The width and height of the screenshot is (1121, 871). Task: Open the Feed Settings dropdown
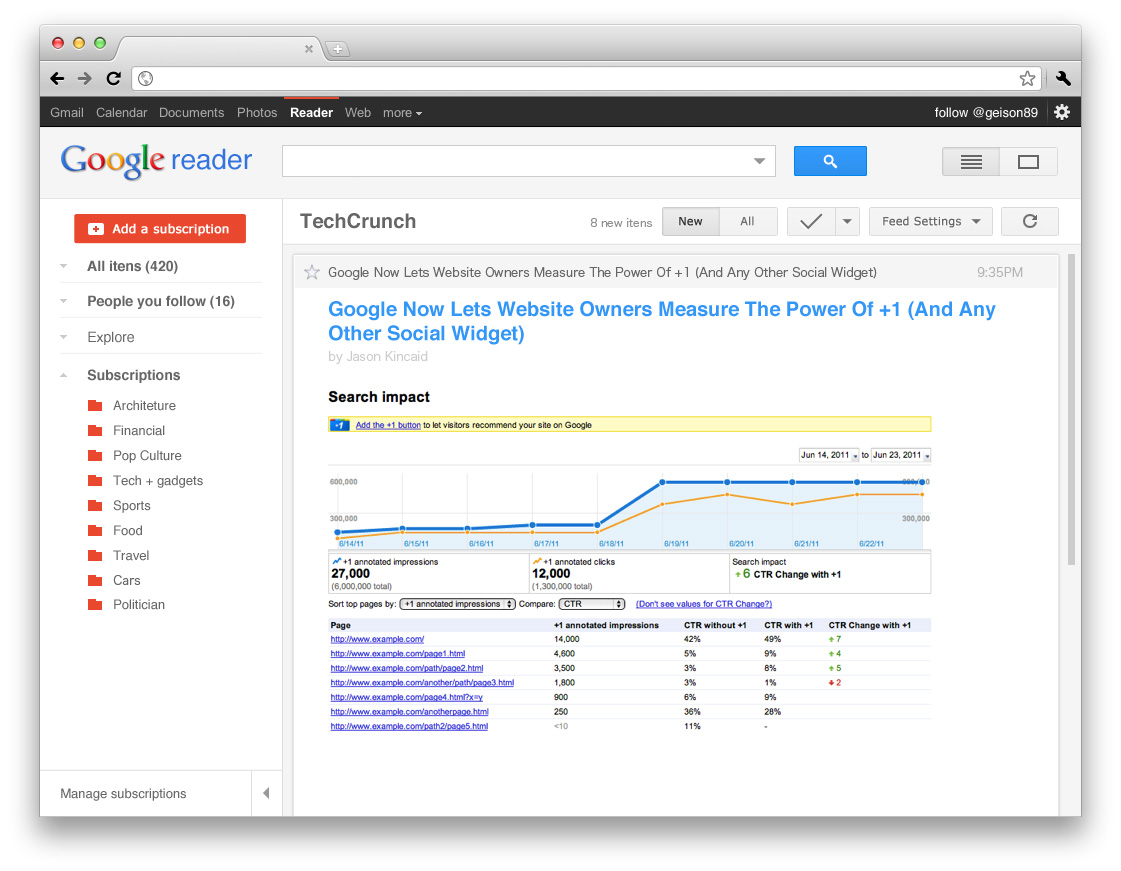(x=930, y=222)
